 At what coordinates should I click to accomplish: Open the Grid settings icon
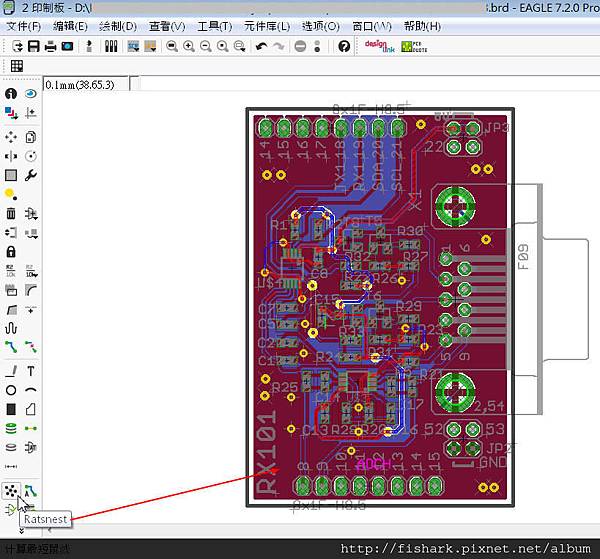[17, 66]
